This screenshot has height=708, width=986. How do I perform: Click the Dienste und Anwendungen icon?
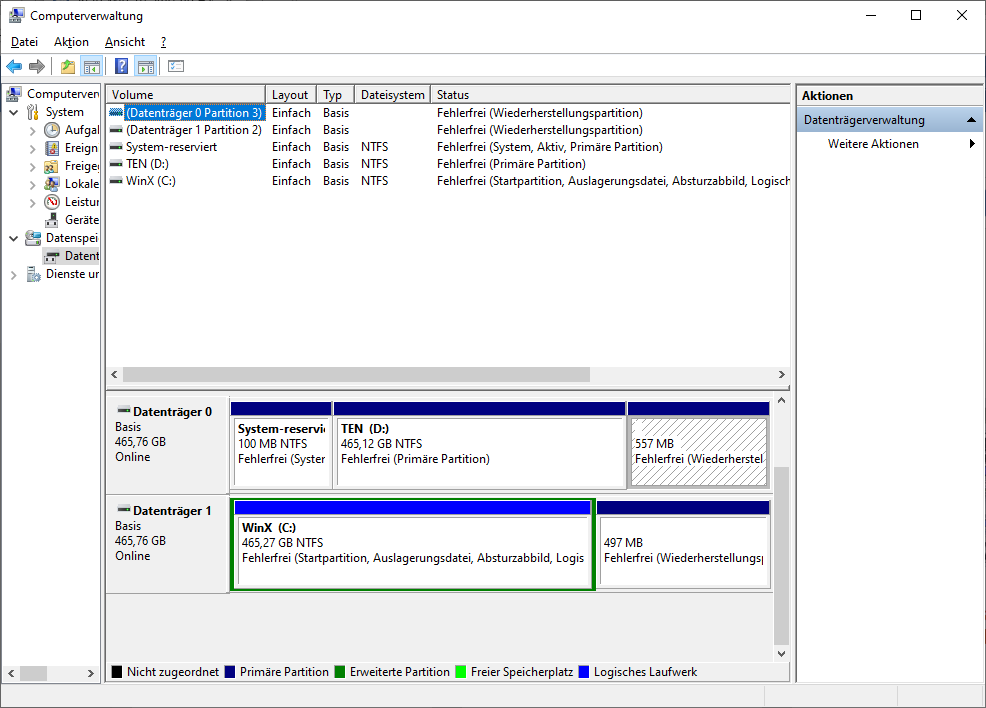33,274
